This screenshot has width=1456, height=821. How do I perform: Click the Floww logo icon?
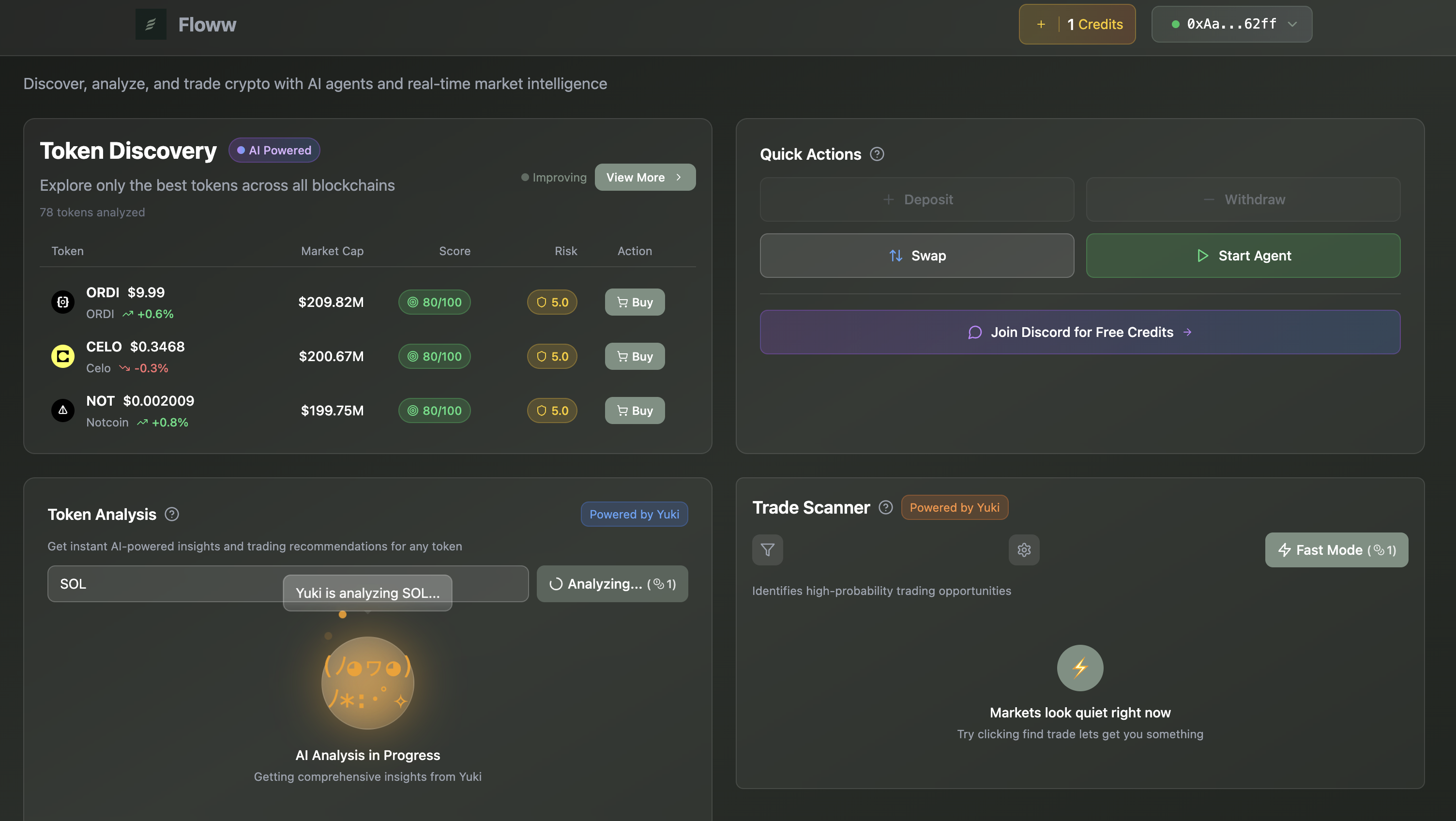(151, 24)
